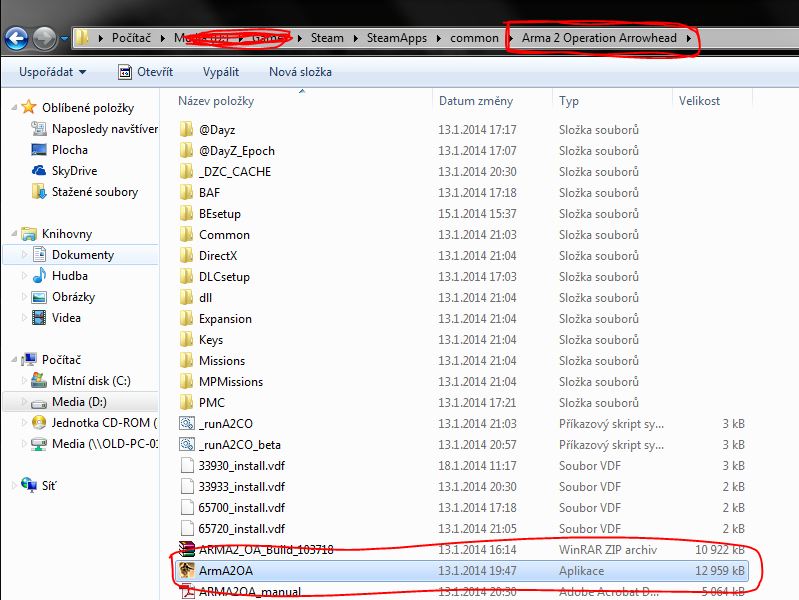The image size is (799, 600).
Task: Select the 65700_install.vdf file
Action: (x=461, y=507)
